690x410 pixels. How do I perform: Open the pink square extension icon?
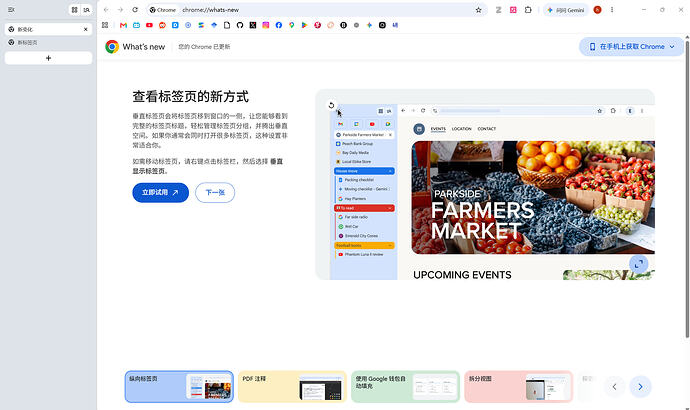[513, 10]
